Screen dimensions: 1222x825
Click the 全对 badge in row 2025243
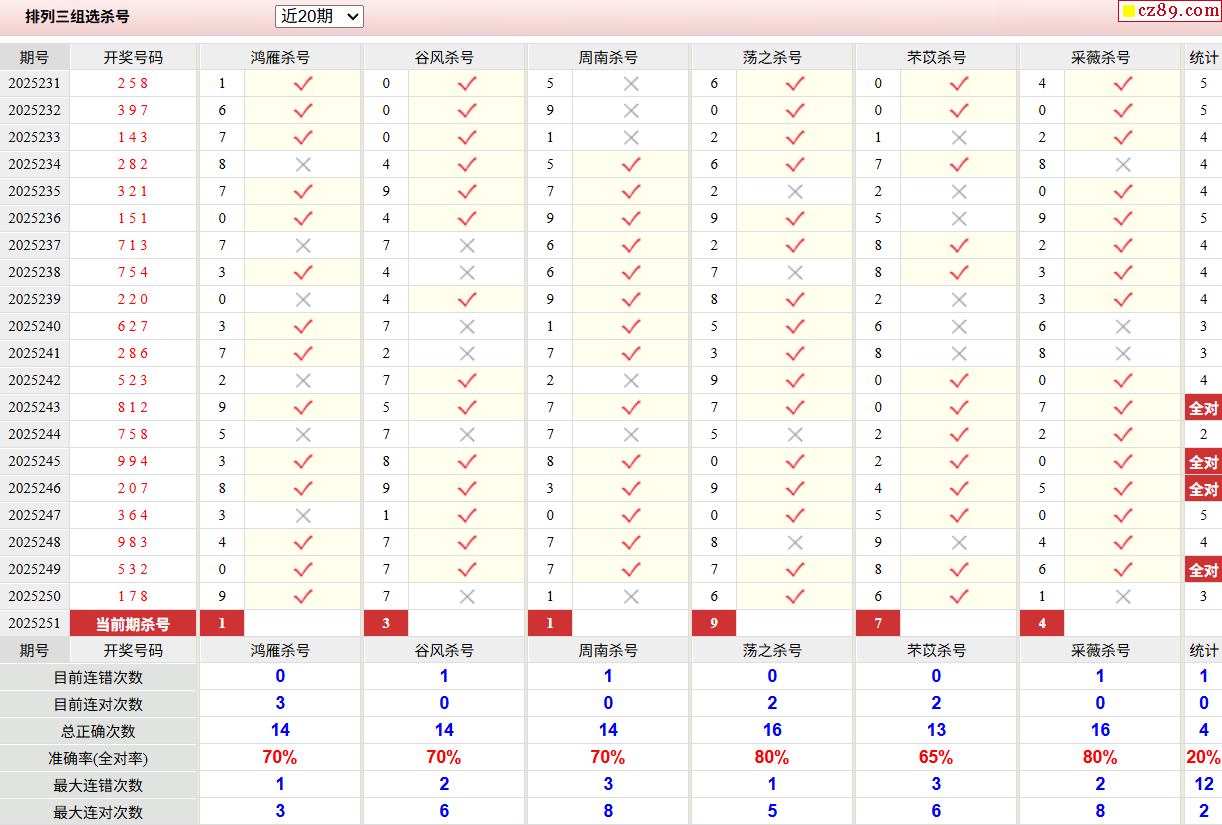pos(1203,408)
